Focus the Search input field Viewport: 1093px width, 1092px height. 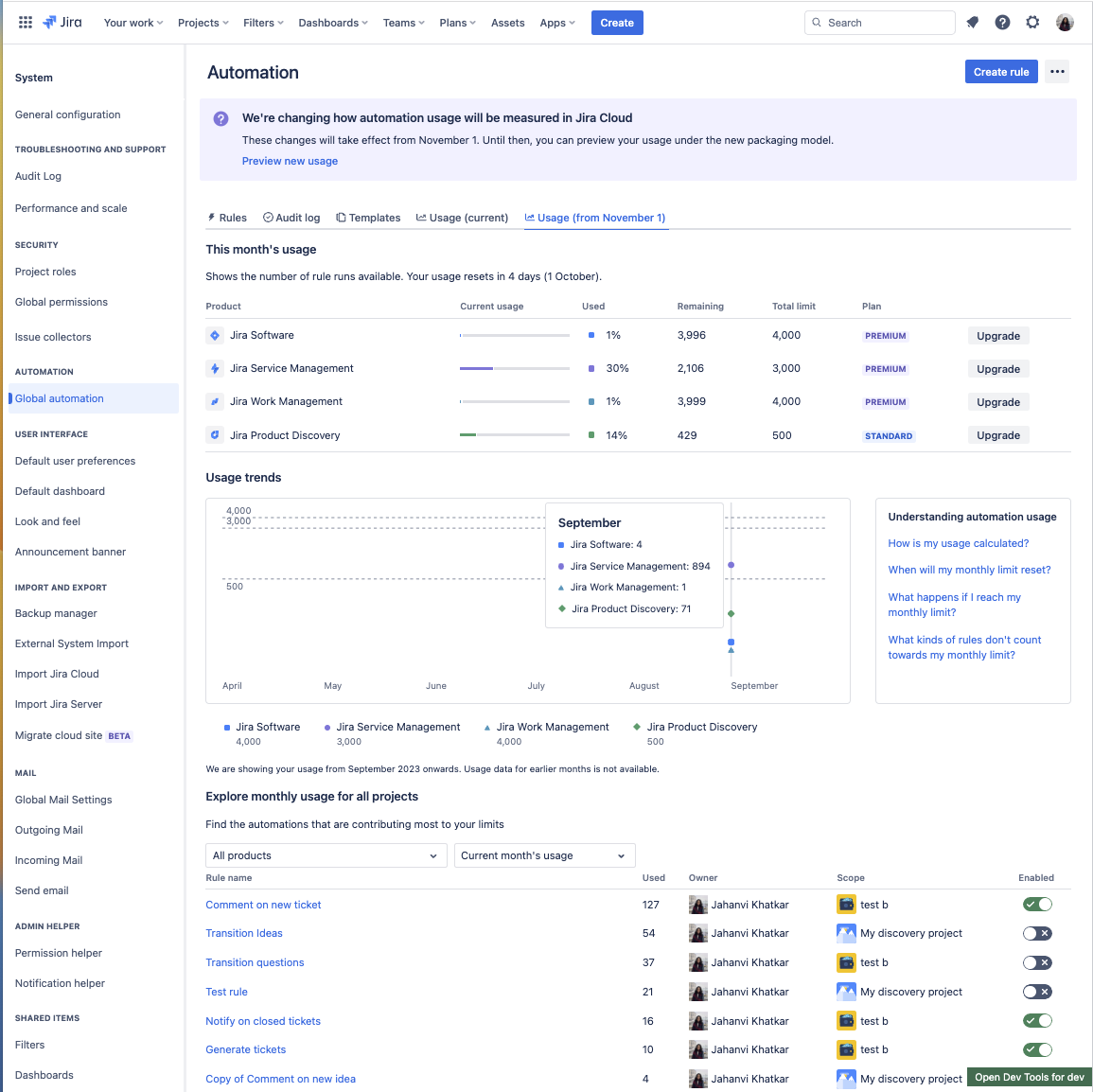(880, 23)
